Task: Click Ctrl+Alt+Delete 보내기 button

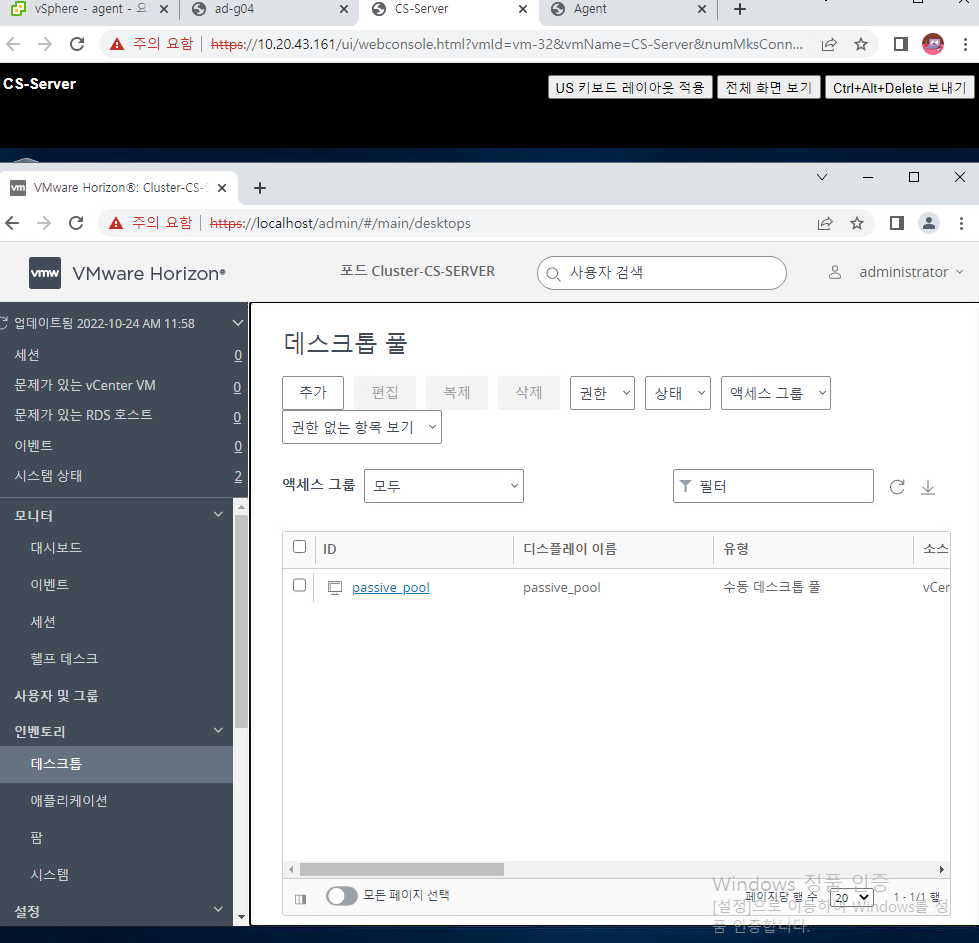Action: (x=900, y=87)
